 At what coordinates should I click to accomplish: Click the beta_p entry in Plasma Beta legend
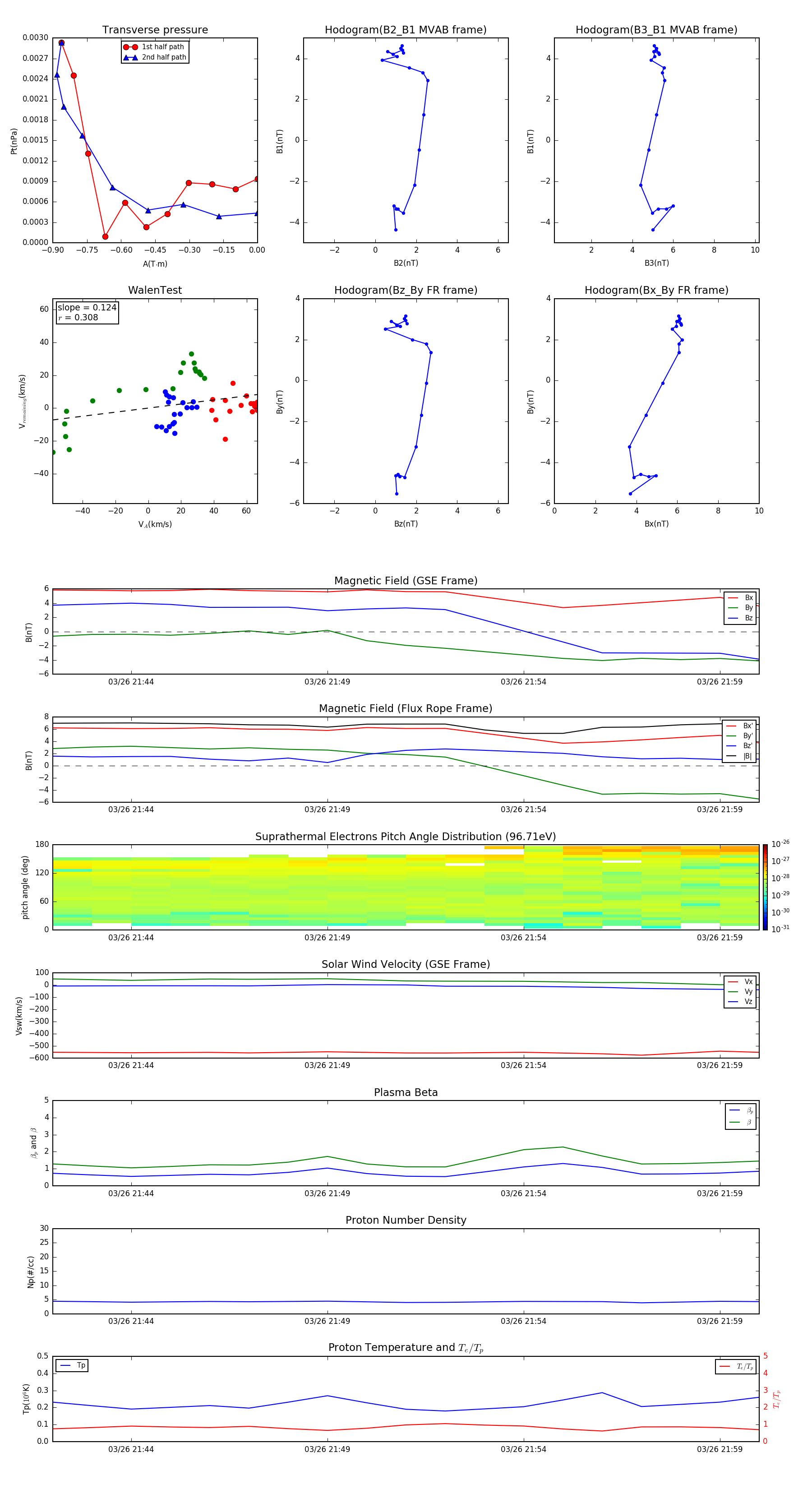[x=741, y=1110]
